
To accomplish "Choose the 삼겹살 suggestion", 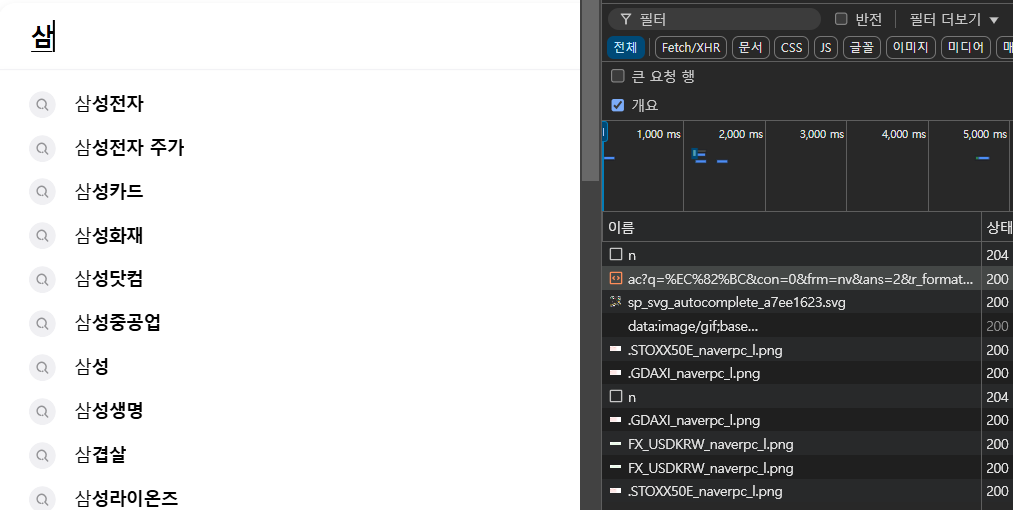I will click(x=100, y=455).
